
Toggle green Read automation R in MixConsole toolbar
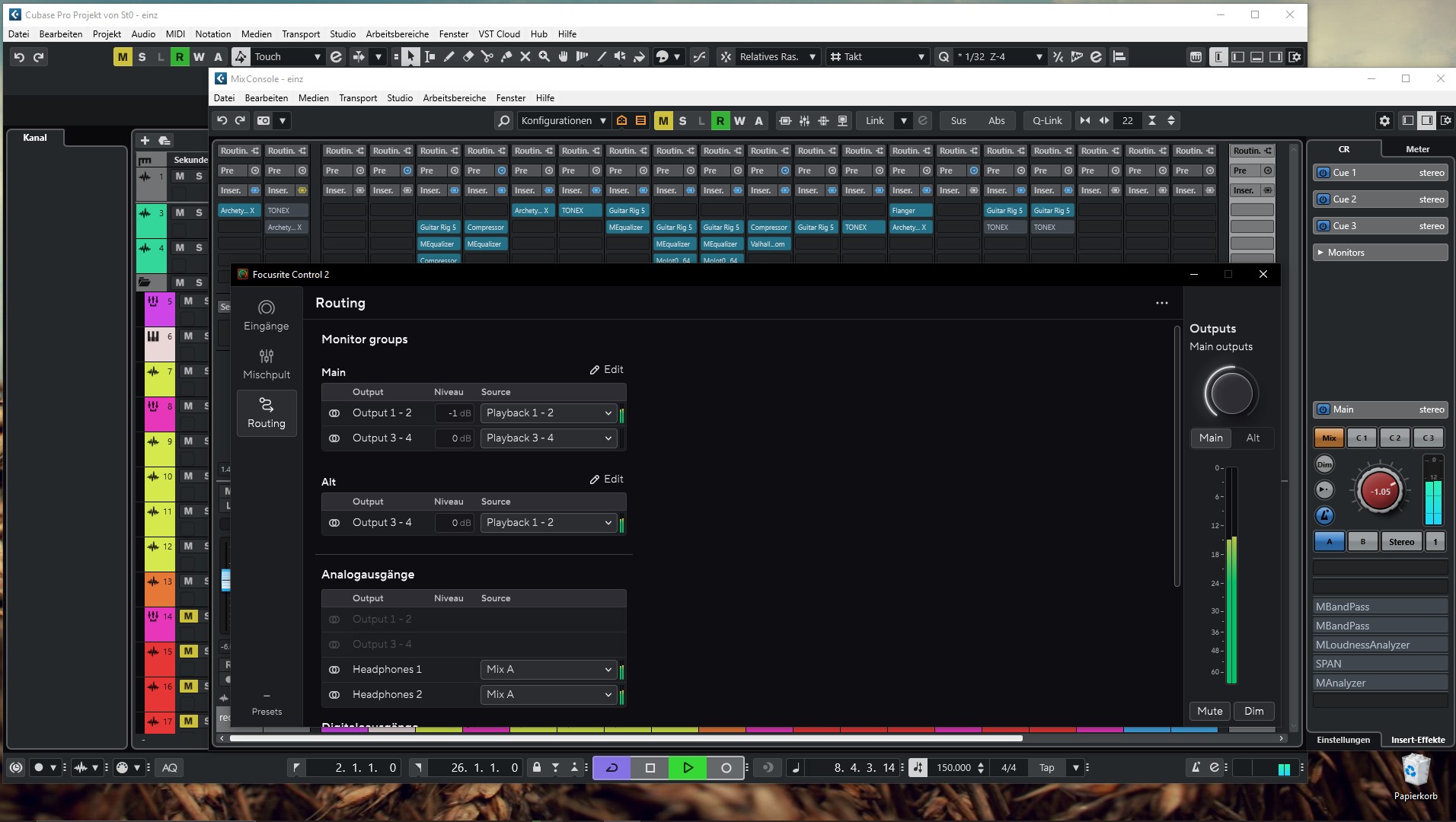(x=720, y=120)
